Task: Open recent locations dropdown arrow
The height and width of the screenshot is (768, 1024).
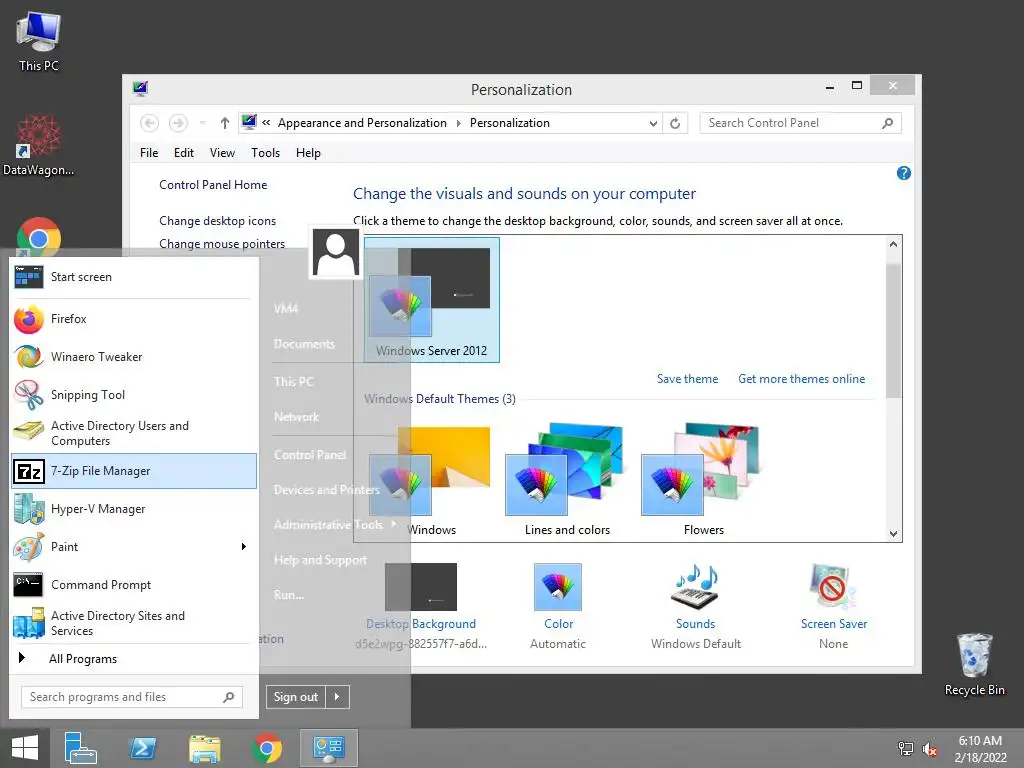Action: point(203,123)
